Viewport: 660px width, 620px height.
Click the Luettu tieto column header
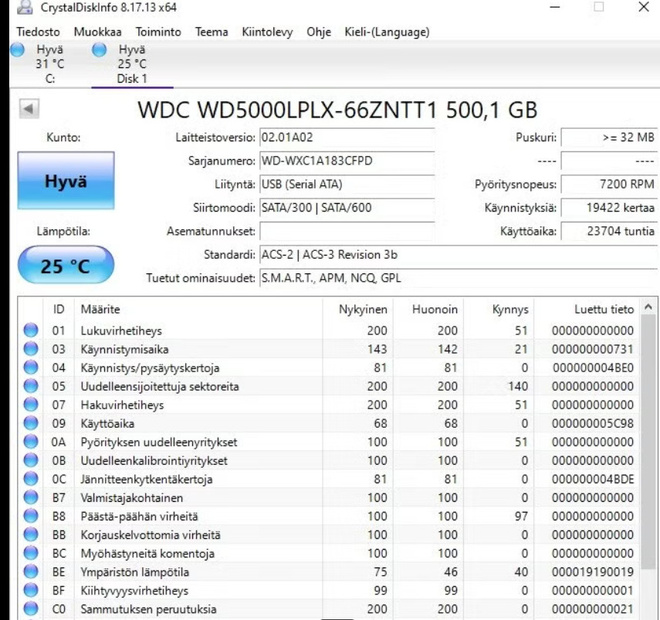[x=587, y=309]
